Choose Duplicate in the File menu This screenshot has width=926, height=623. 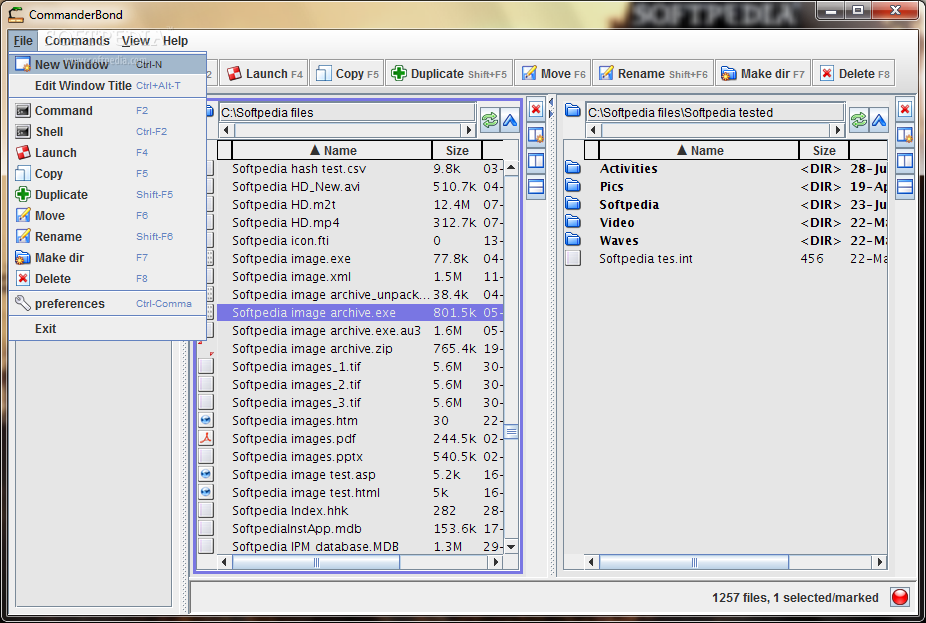[107, 194]
